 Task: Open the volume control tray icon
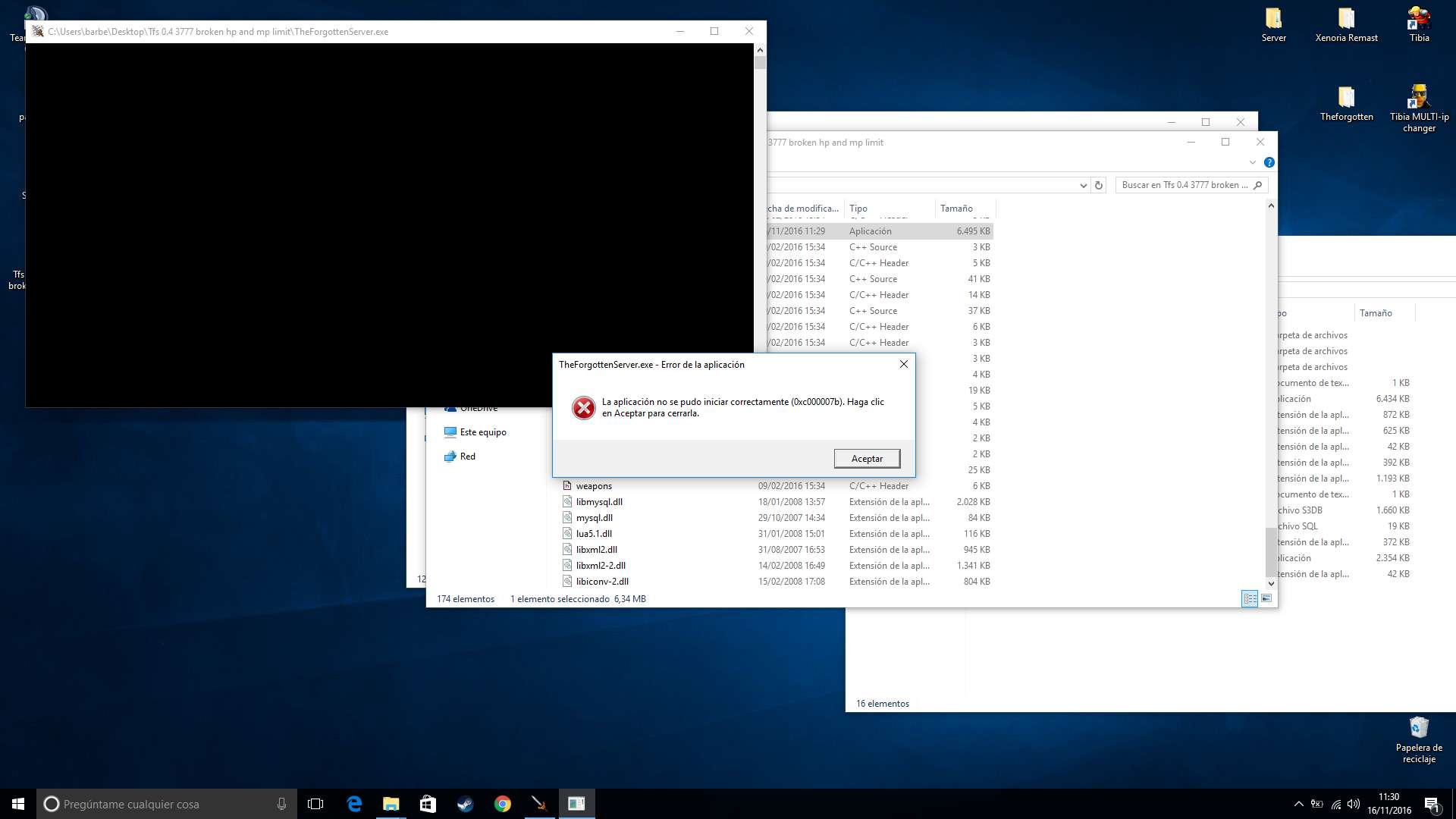click(1354, 804)
